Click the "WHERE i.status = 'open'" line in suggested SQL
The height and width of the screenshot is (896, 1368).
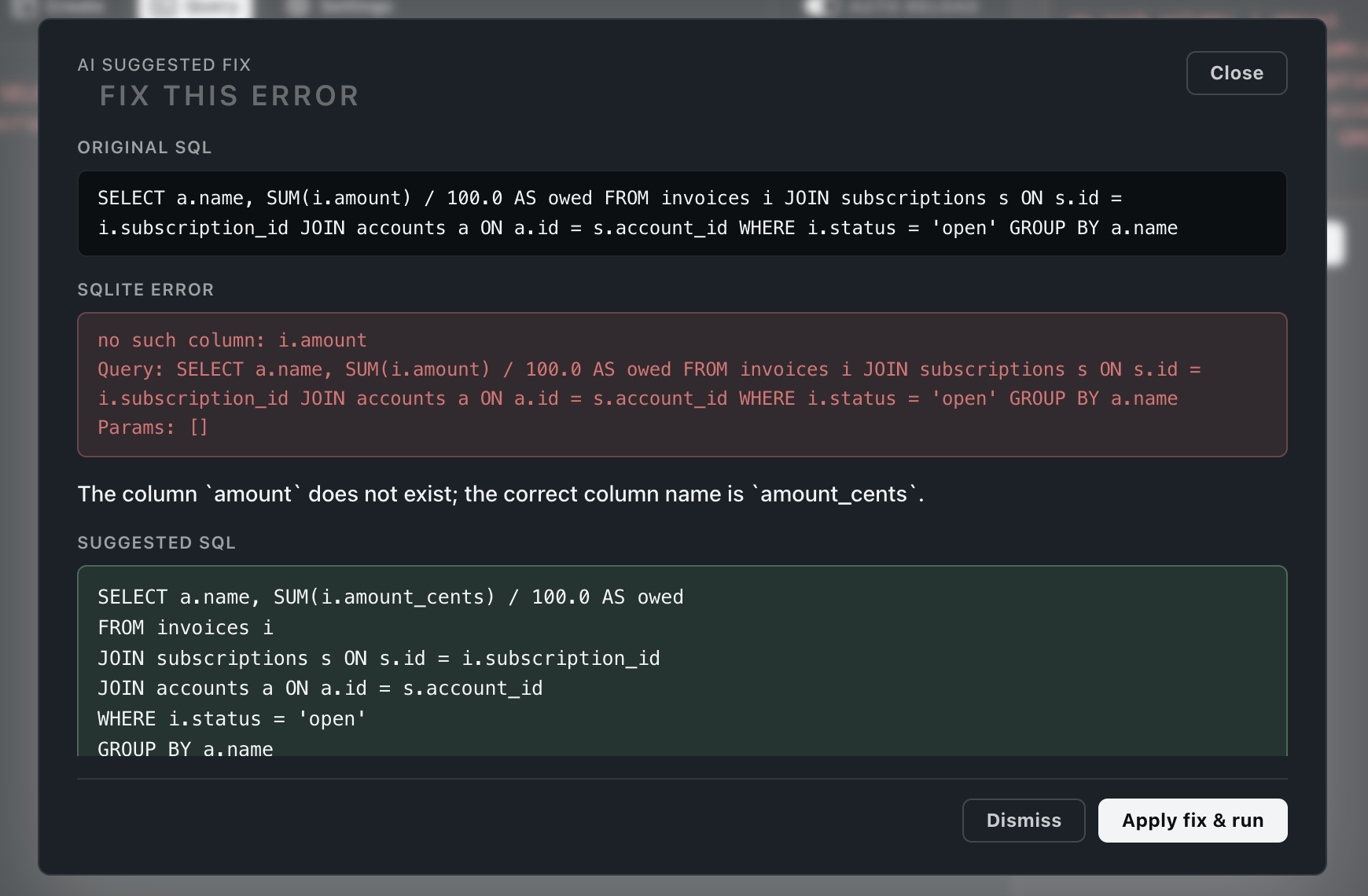(232, 719)
